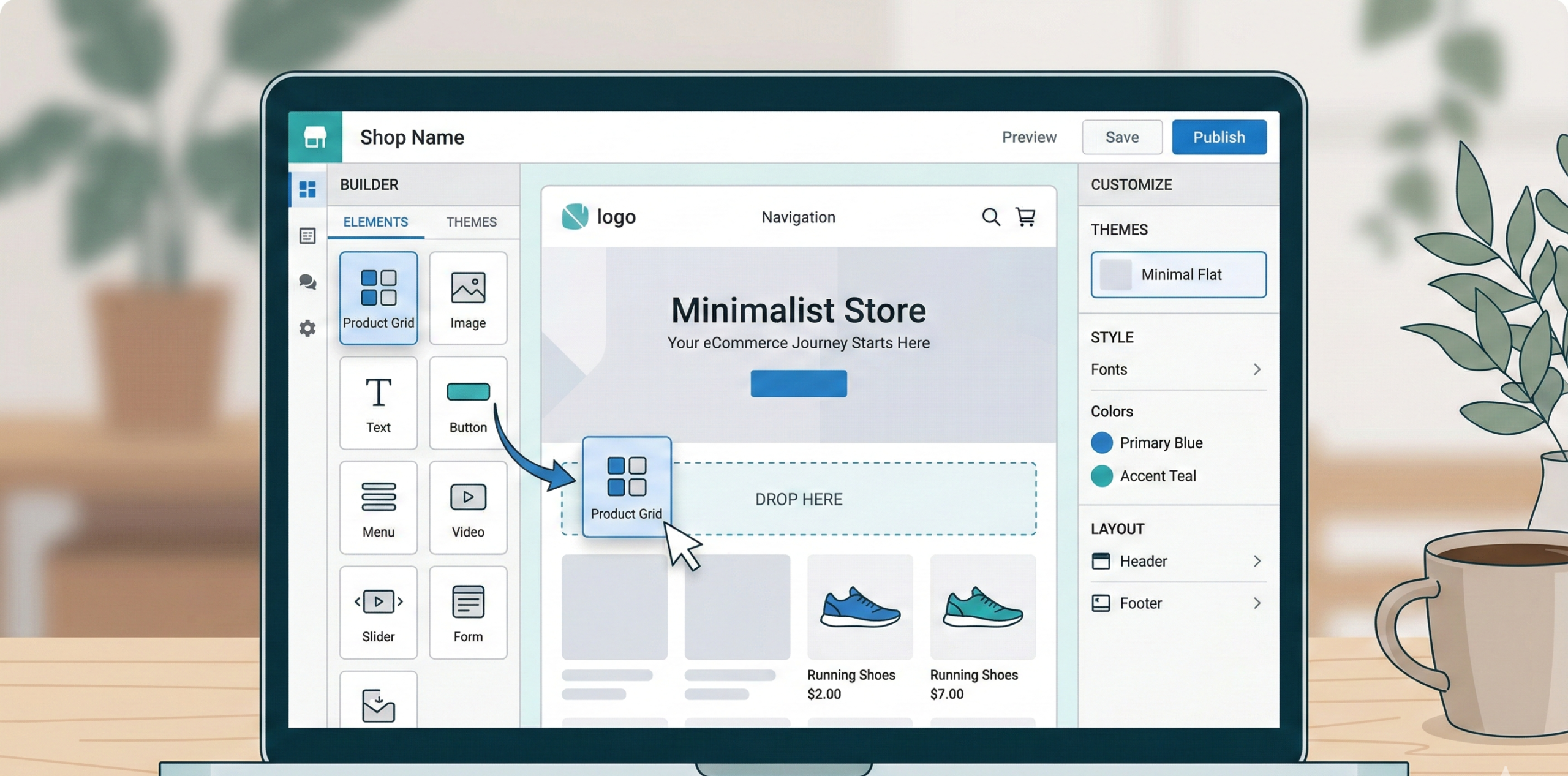The image size is (1568, 776).
Task: Switch to the Themes tab
Action: [471, 222]
